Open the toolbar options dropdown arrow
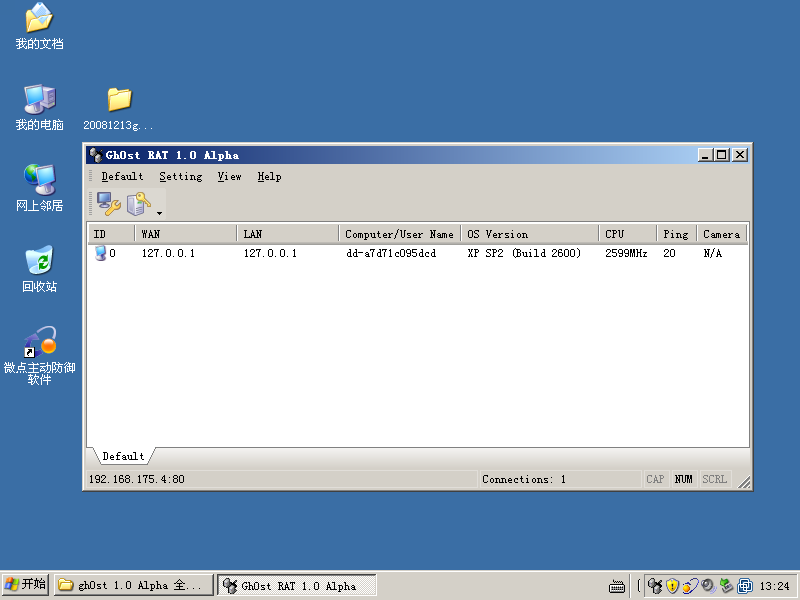800x600 pixels. coord(159,213)
